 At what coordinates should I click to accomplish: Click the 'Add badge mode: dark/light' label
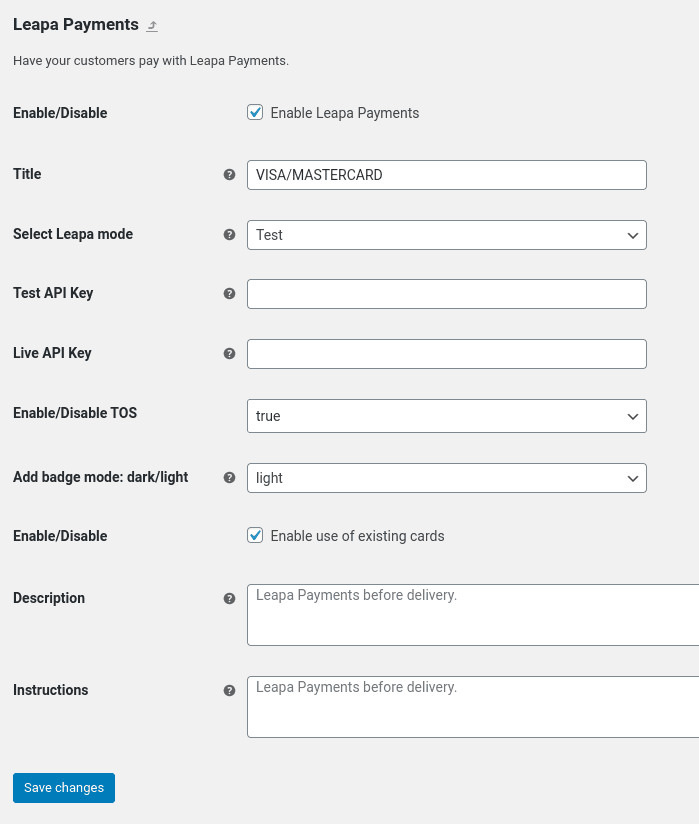(x=100, y=477)
